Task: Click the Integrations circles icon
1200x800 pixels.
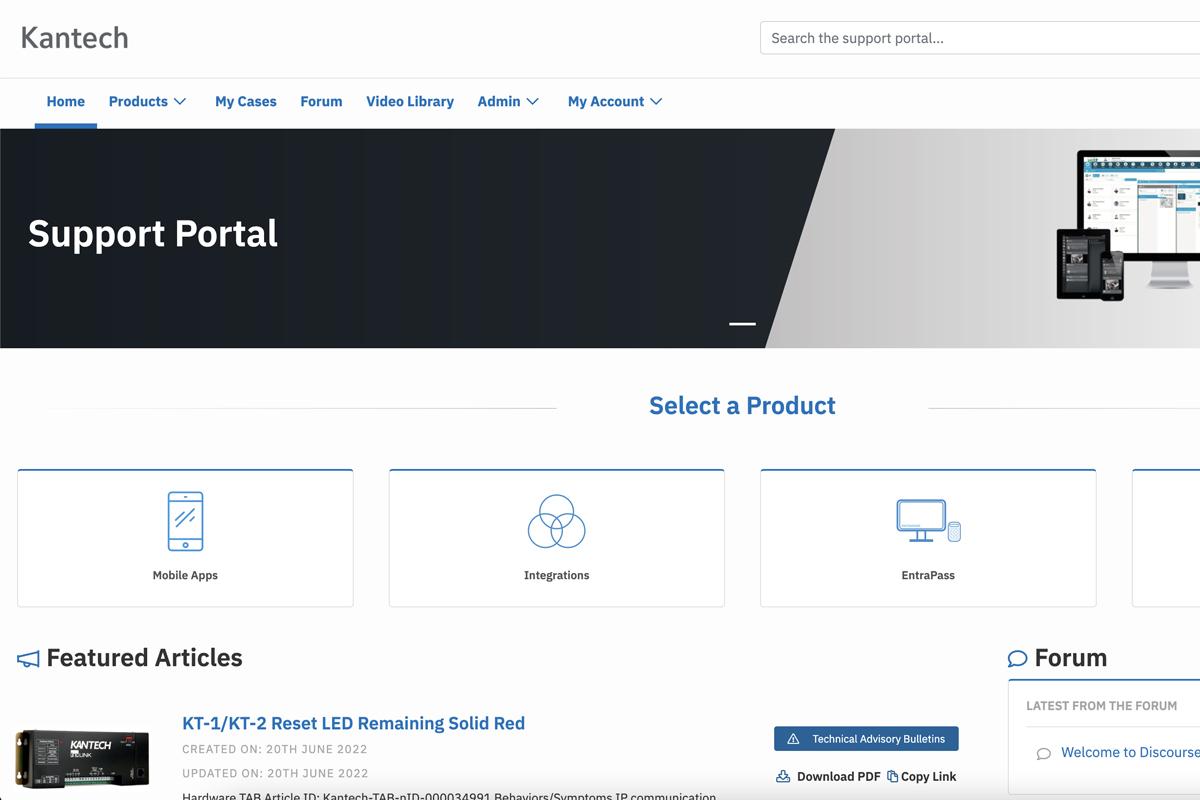Action: [556, 521]
